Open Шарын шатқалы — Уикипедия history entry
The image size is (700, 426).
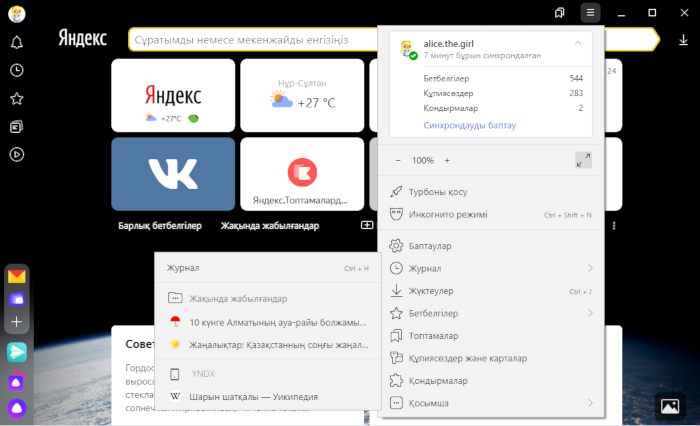click(267, 397)
